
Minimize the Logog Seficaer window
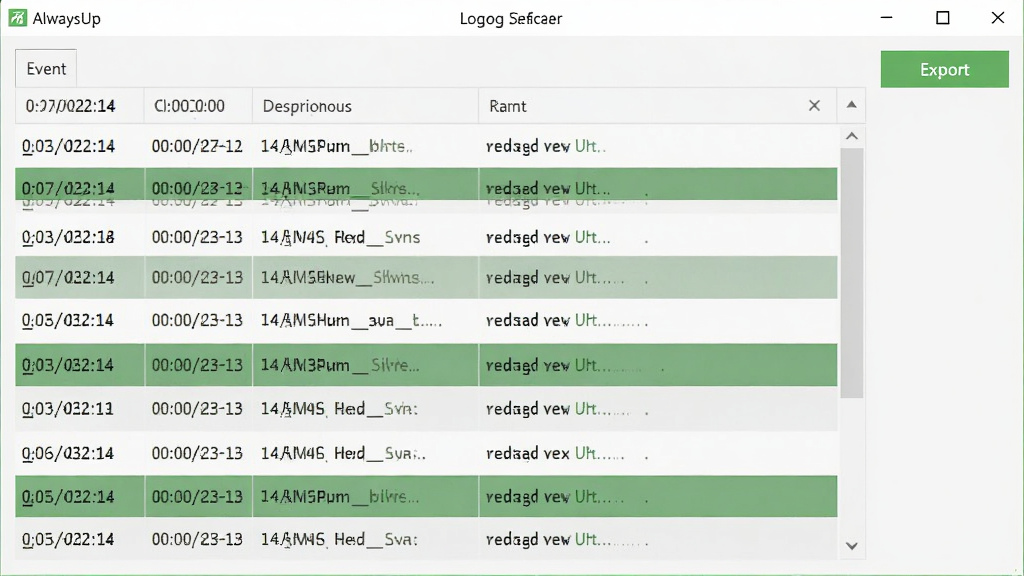[x=886, y=18]
